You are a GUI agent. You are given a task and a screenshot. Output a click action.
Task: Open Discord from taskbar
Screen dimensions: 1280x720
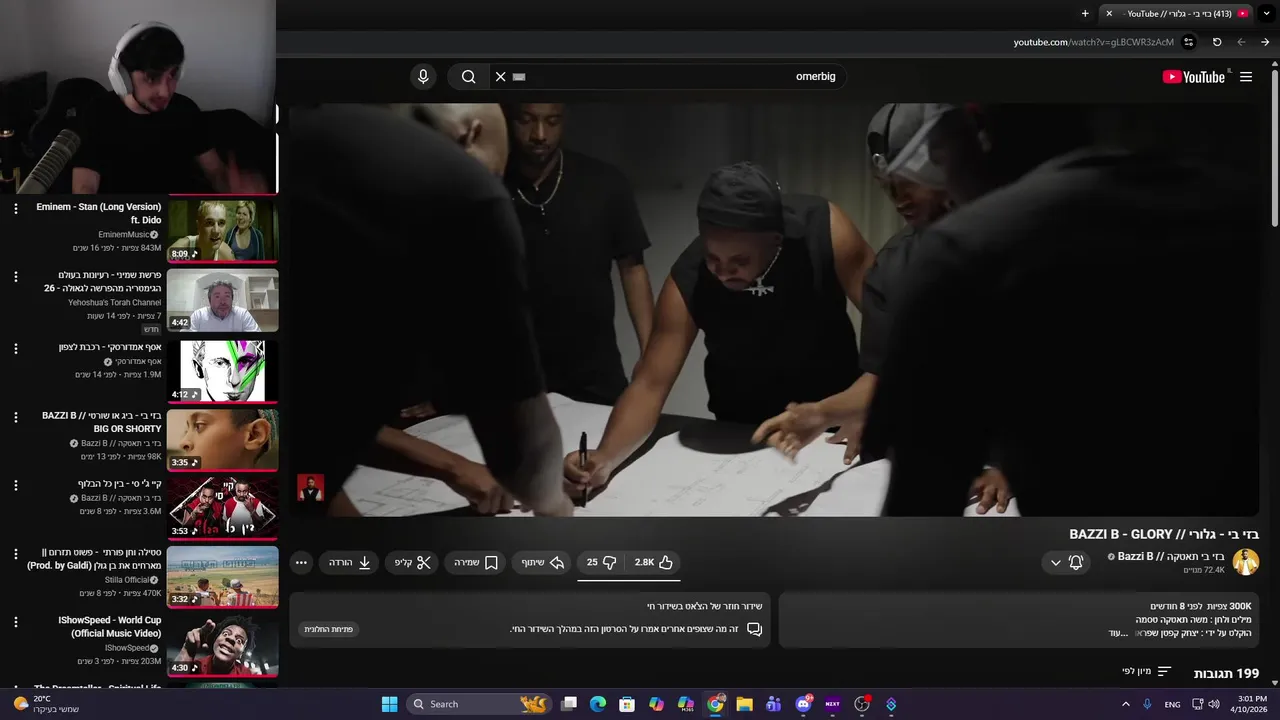point(803,704)
